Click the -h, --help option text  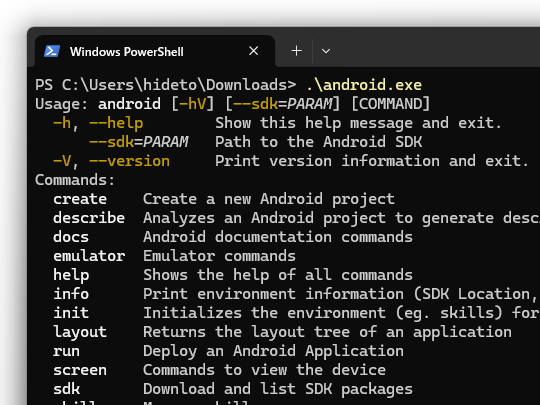pos(98,123)
